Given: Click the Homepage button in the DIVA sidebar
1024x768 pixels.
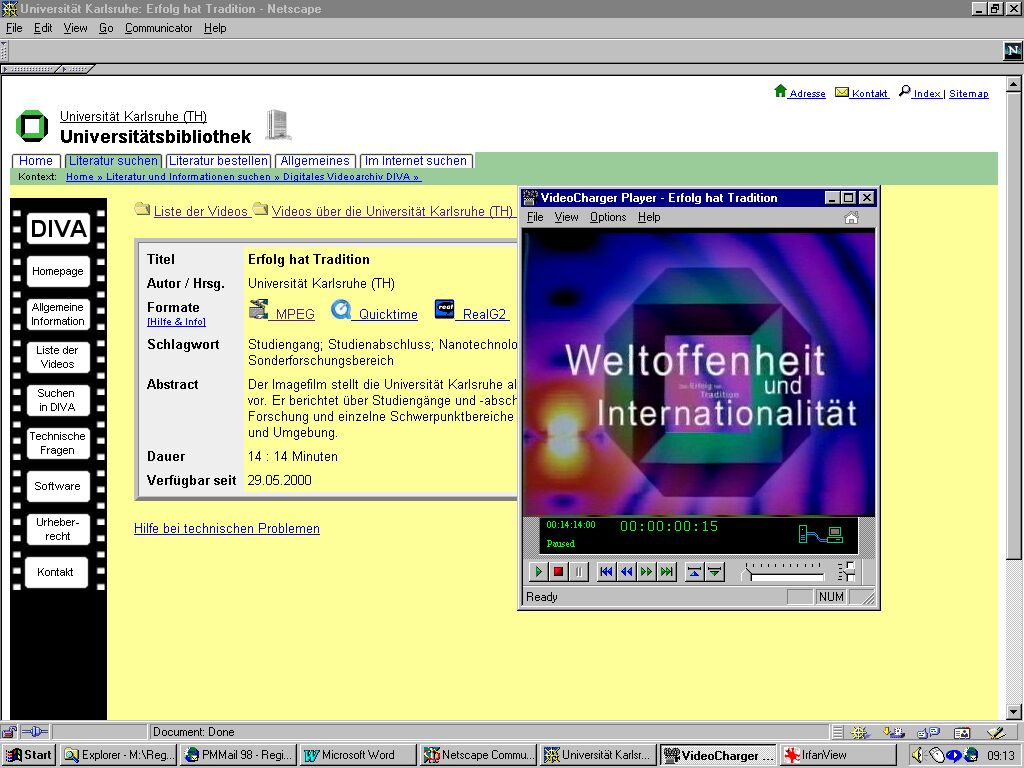Looking at the screenshot, I should 57,271.
